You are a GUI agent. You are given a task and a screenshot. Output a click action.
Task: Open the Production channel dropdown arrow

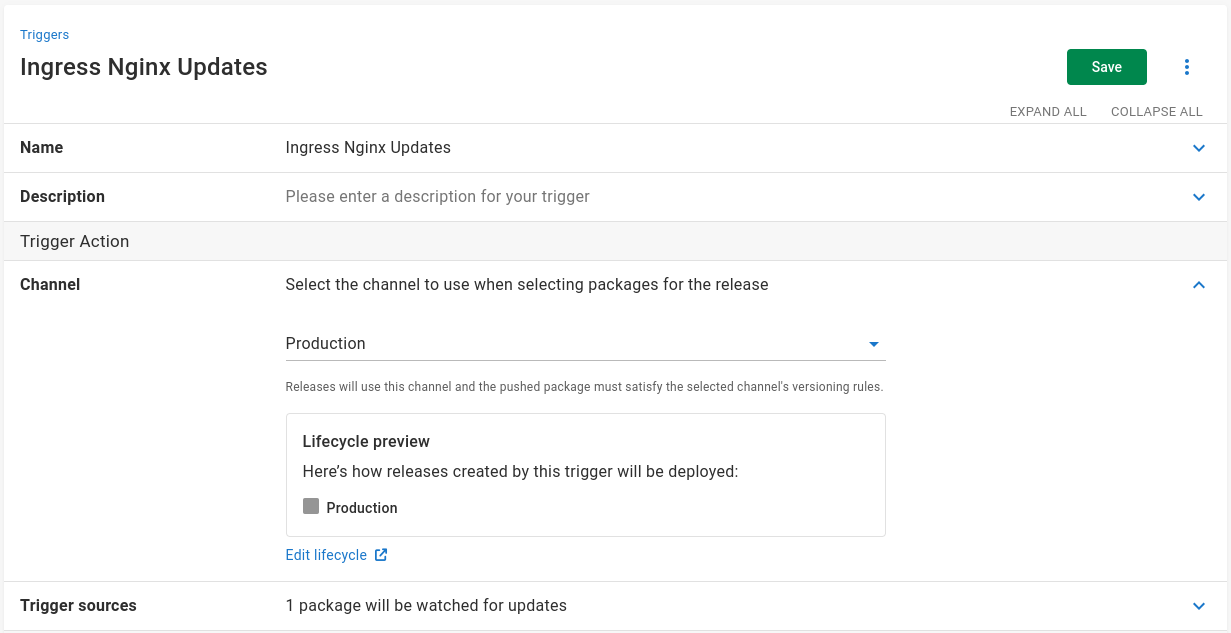point(873,344)
